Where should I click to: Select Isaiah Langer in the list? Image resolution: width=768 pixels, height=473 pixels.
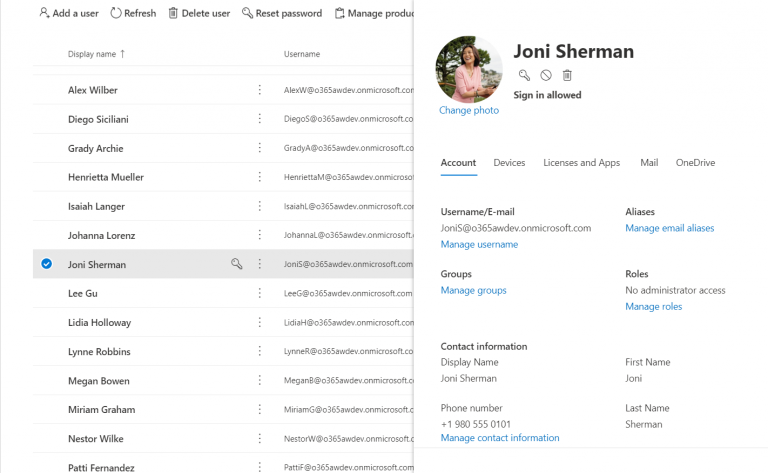(x=96, y=206)
